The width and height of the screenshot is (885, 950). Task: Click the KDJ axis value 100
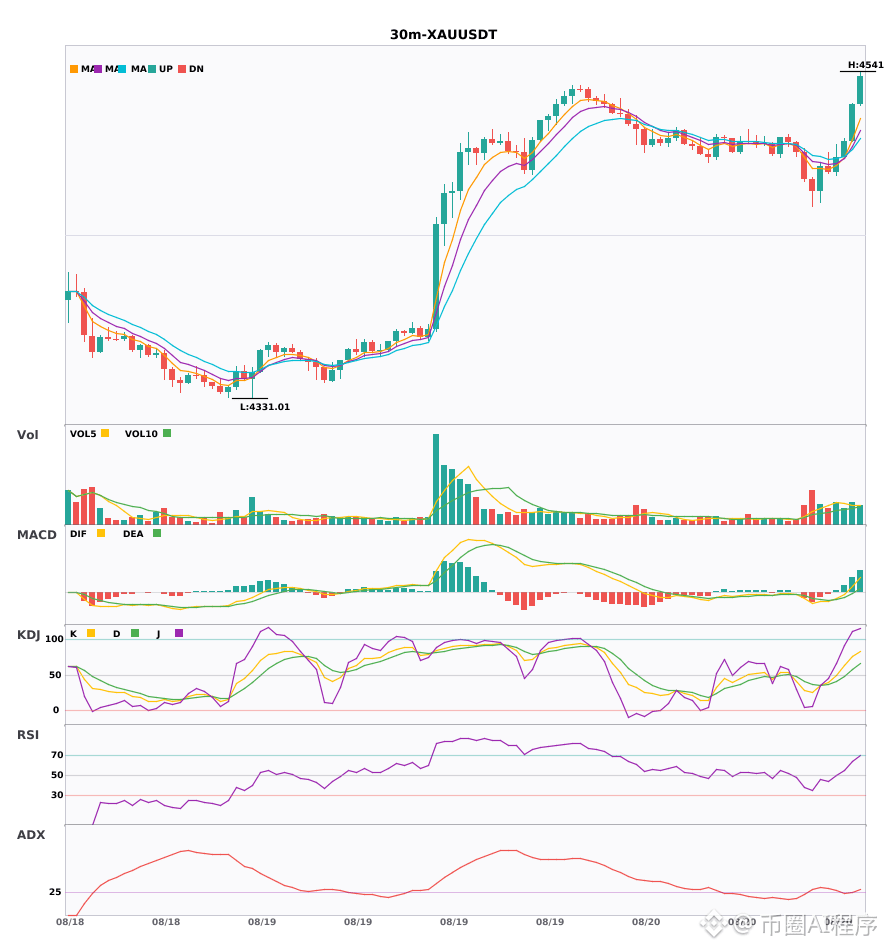click(x=55, y=639)
